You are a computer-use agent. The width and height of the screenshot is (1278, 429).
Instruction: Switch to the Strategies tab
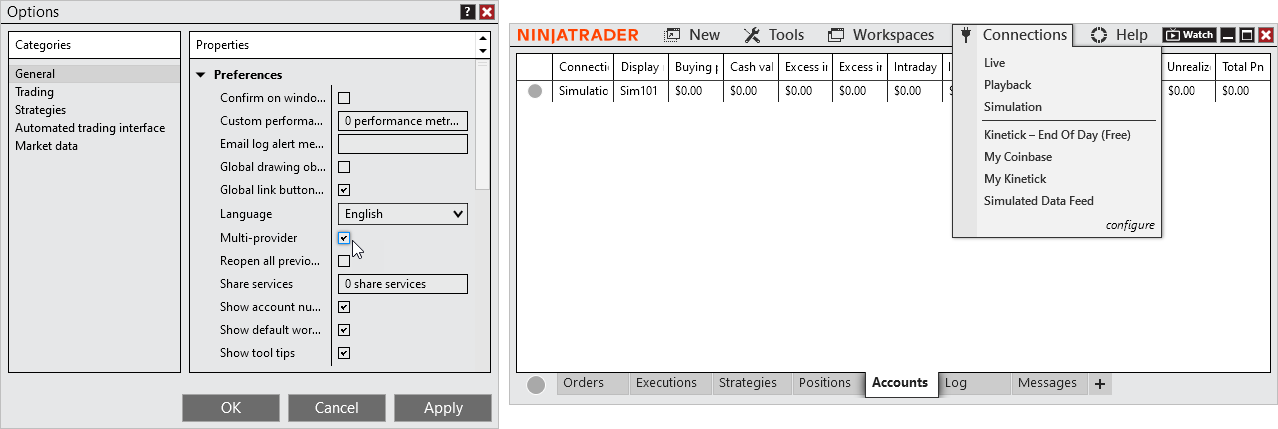pyautogui.click(x=751, y=384)
